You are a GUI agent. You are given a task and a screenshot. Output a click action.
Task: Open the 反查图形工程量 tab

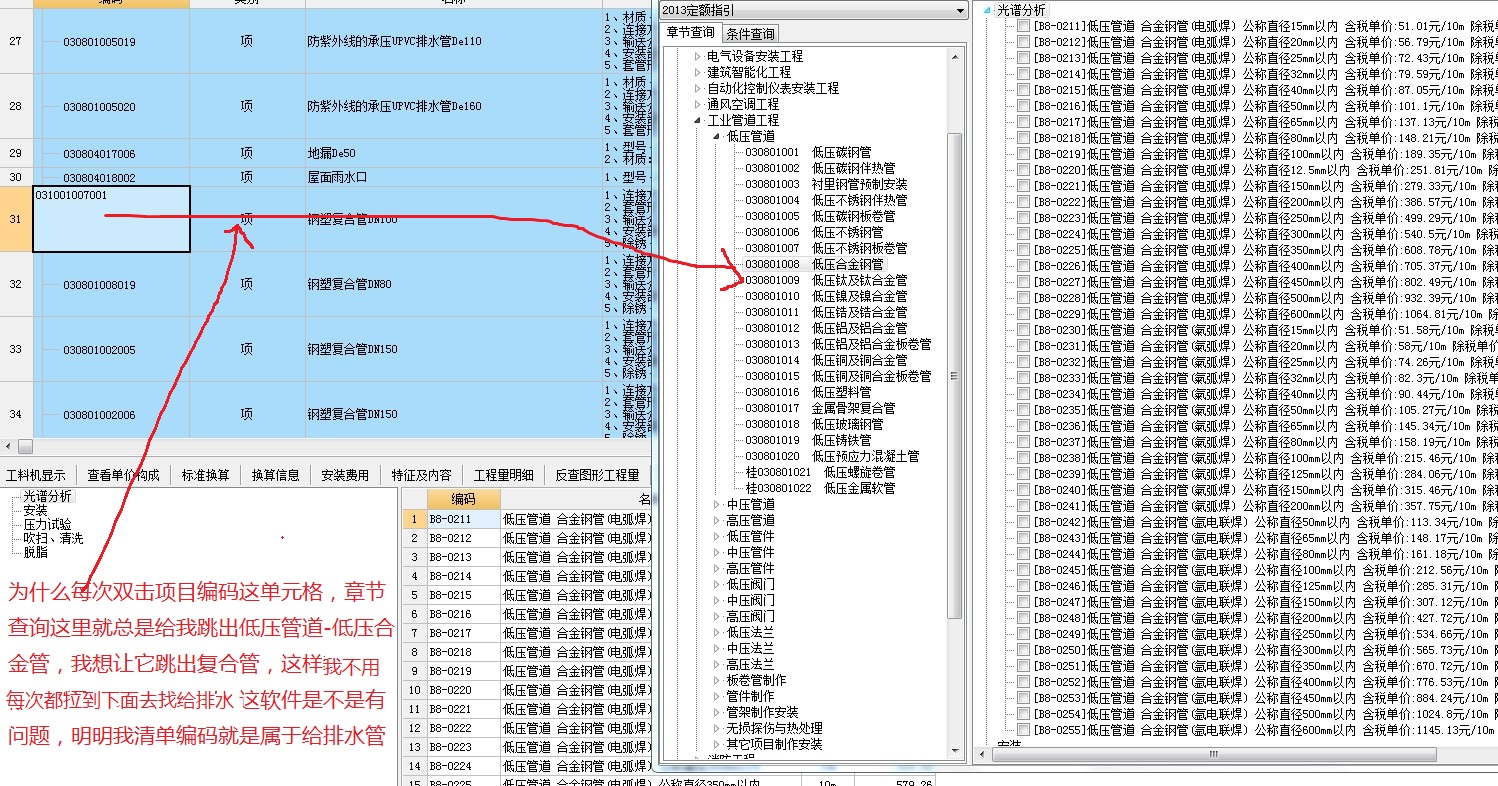pos(597,475)
